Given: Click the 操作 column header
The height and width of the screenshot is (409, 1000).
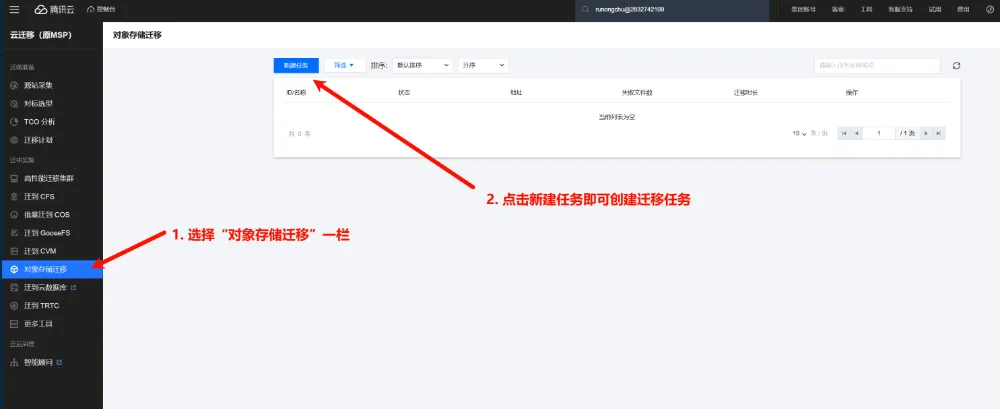Looking at the screenshot, I should pyautogui.click(x=852, y=93).
